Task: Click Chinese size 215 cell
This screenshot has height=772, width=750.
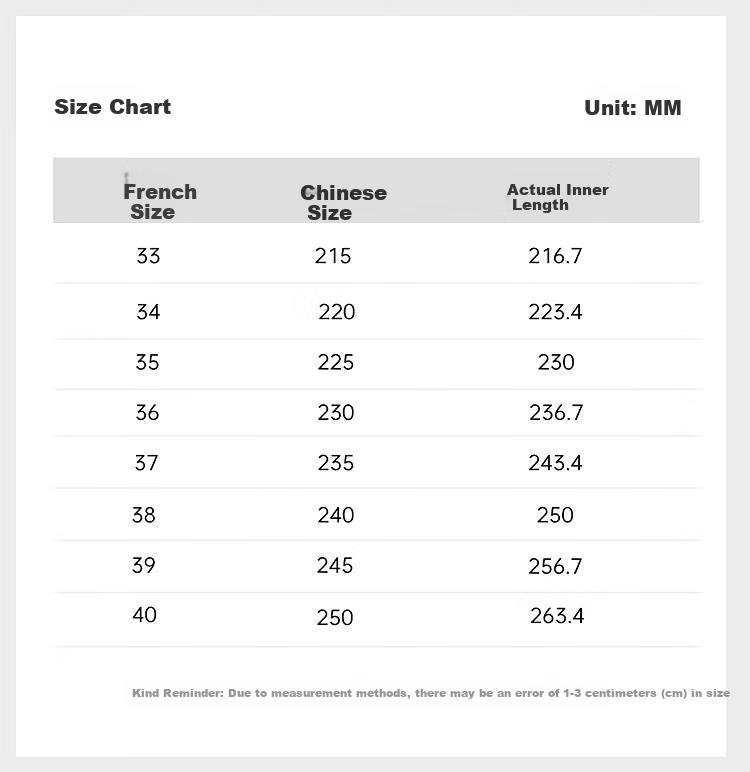Action: click(333, 256)
